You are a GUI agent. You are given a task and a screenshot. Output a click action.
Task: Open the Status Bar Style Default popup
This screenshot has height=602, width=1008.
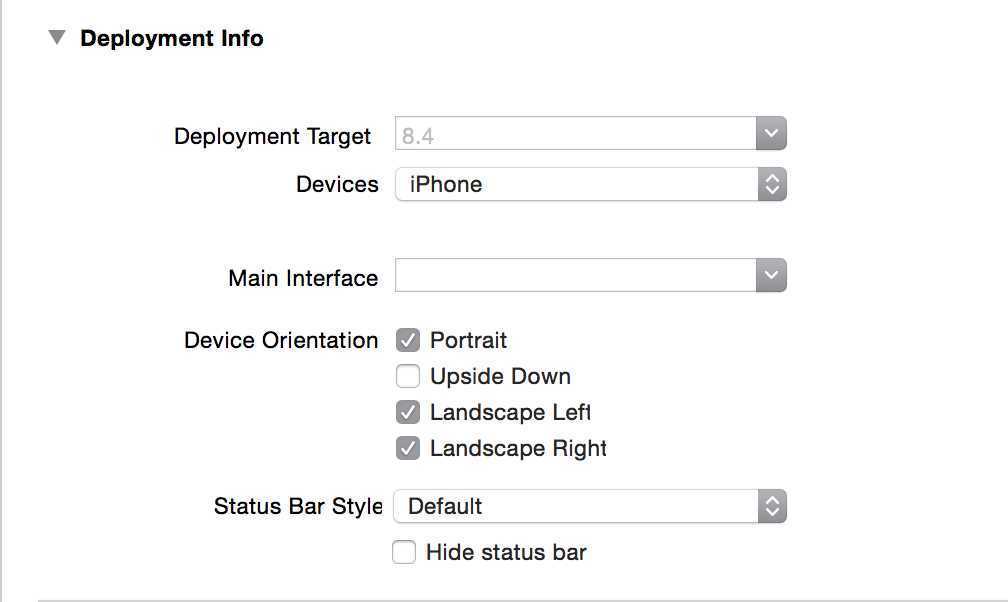point(575,506)
